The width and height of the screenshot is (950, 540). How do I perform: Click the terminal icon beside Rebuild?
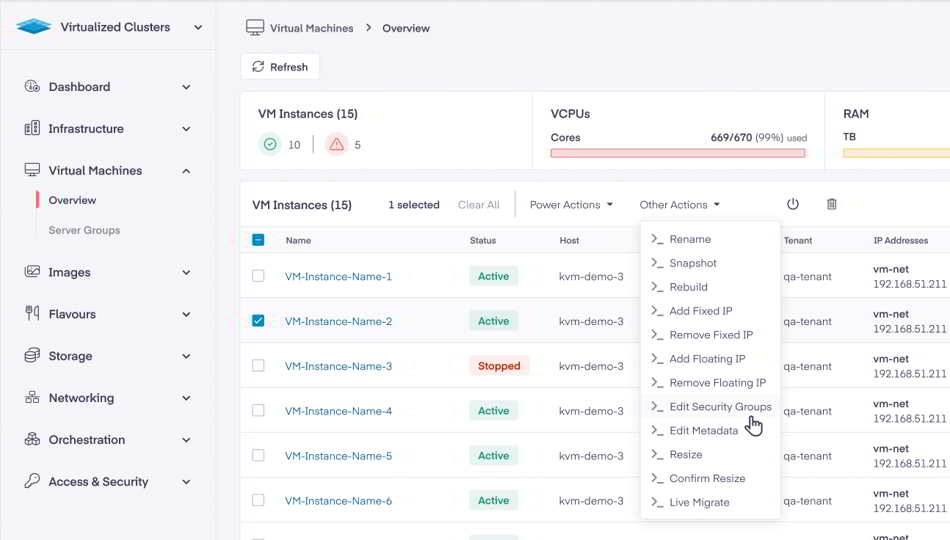657,287
